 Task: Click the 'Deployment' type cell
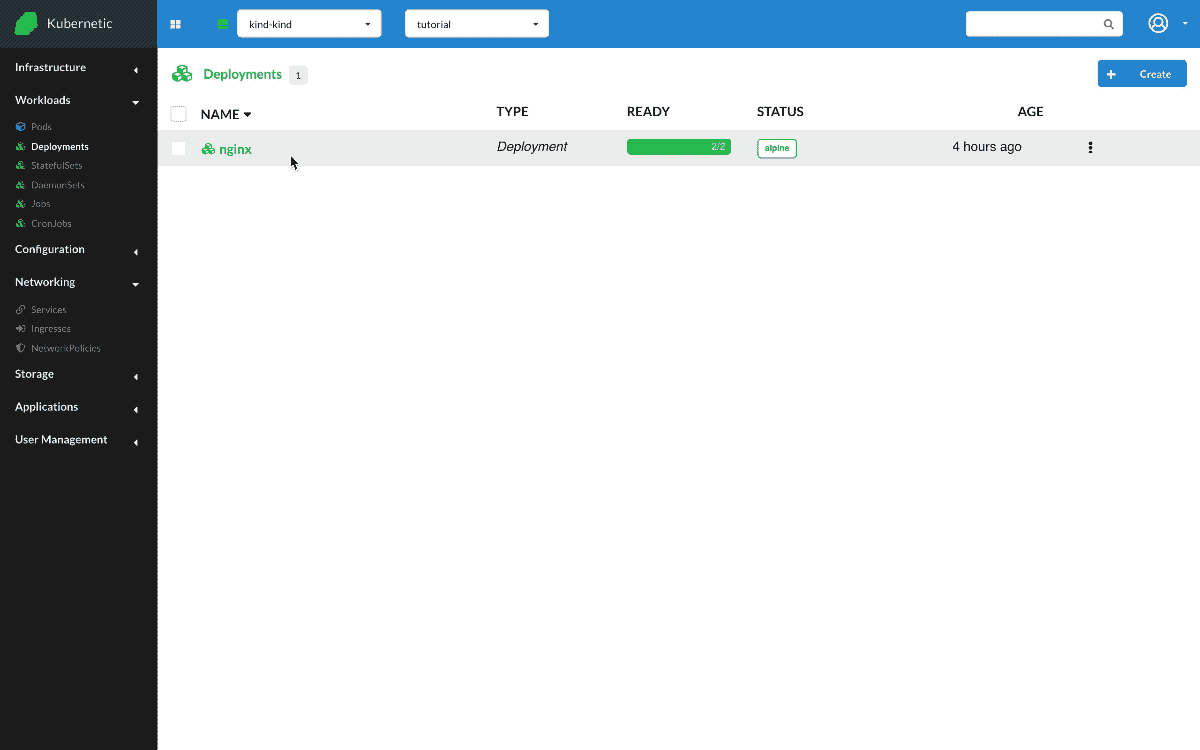point(532,147)
